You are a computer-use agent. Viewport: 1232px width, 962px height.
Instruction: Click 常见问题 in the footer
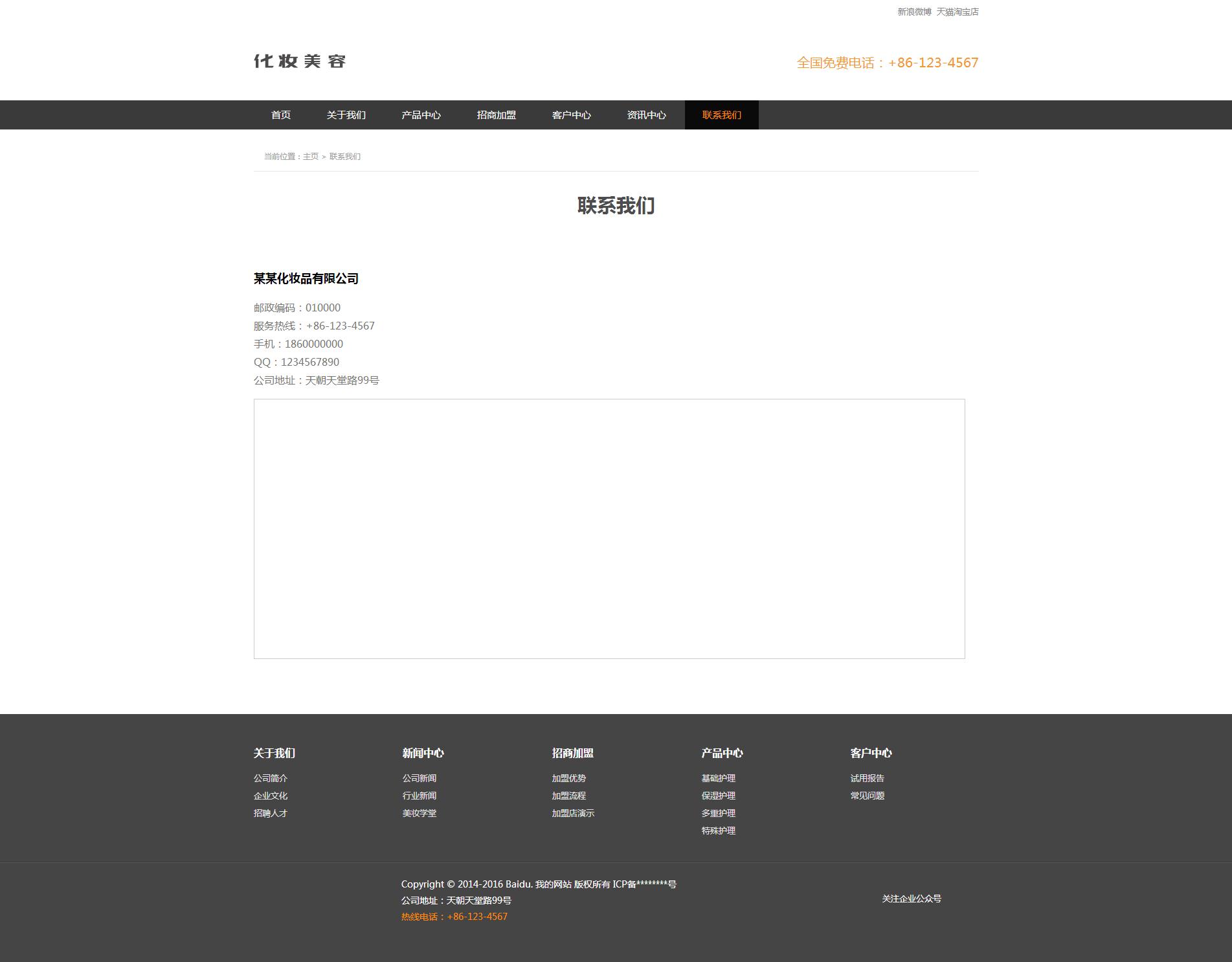(x=868, y=796)
